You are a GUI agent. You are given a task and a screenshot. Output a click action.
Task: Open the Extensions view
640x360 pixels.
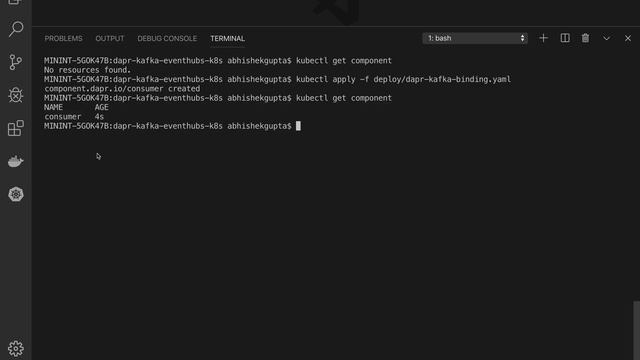pyautogui.click(x=16, y=128)
